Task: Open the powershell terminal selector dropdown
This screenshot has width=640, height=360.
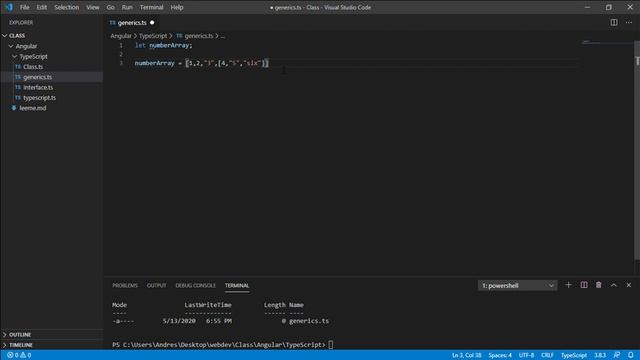Action: coord(517,285)
